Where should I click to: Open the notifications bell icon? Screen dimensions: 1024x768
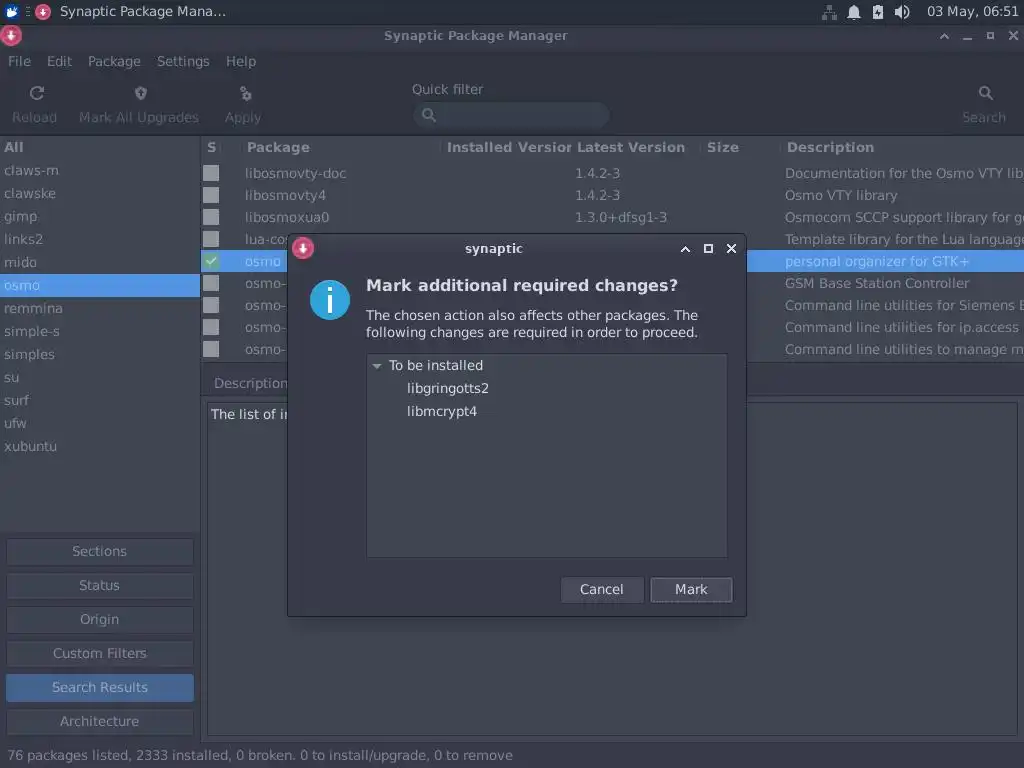854,12
